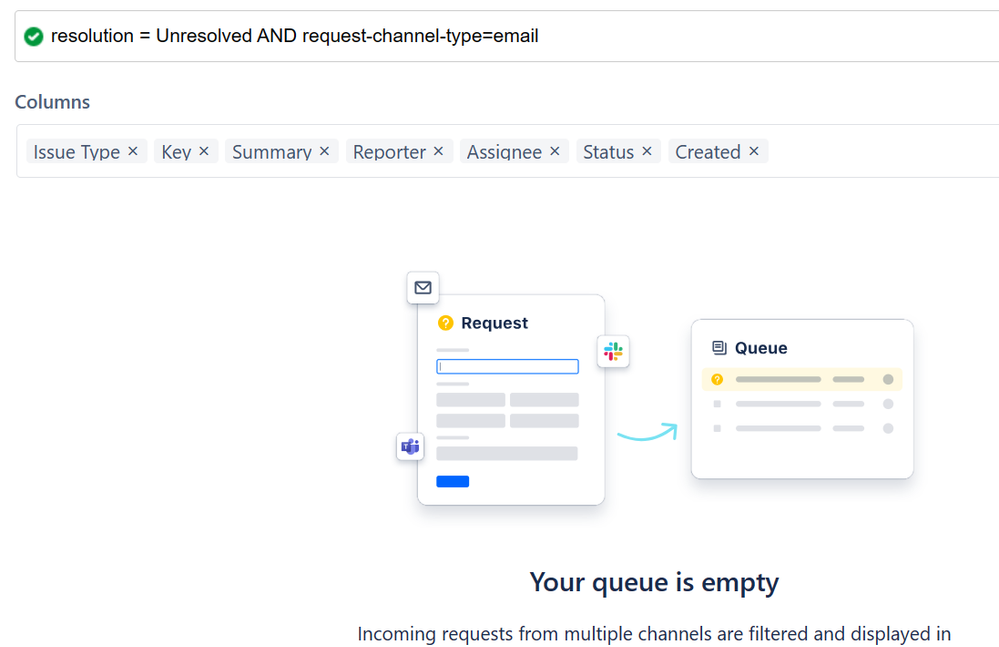999x647 pixels.
Task: Remove the Assignee column chip
Action: click(x=554, y=152)
